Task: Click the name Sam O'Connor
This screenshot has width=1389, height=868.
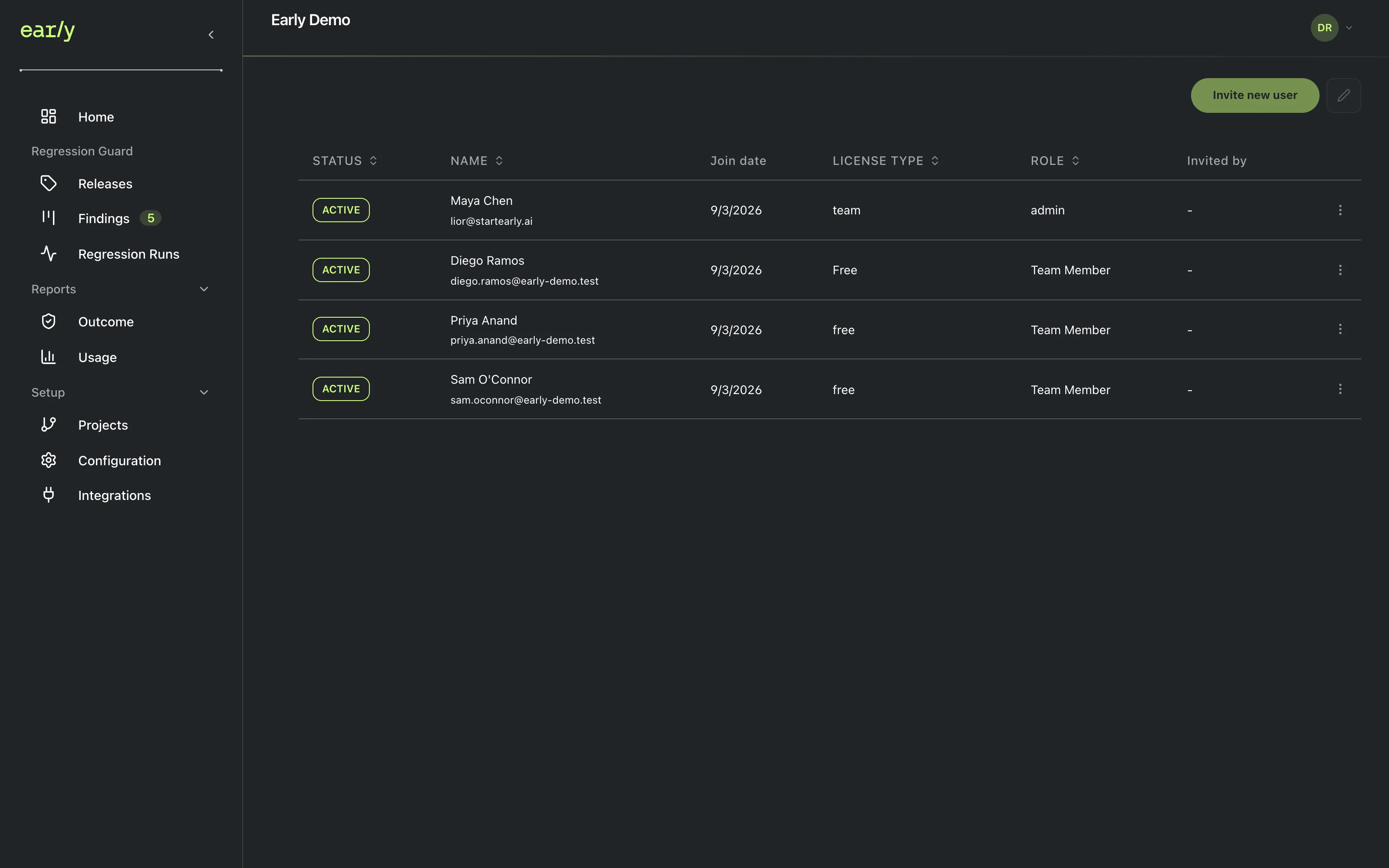Action: (x=491, y=379)
